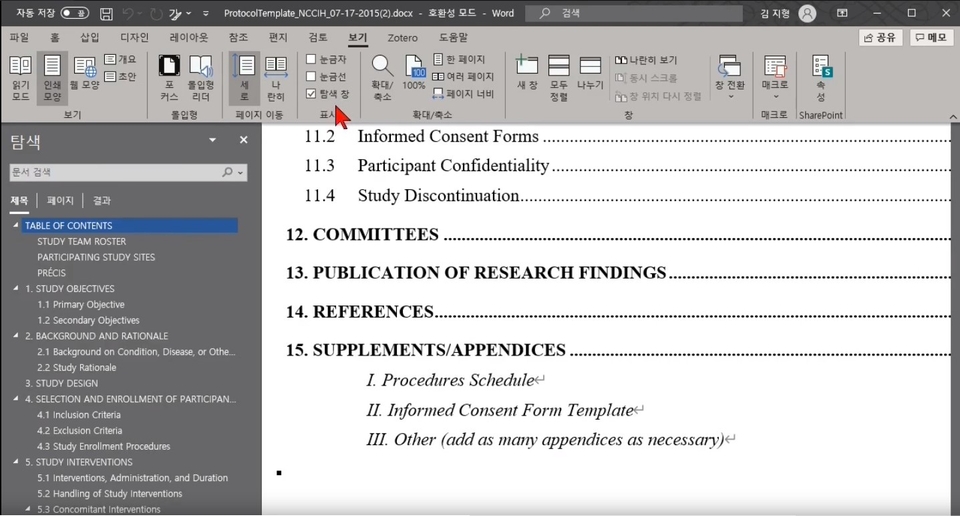The height and width of the screenshot is (516, 960).
Task: Open the Zotero tab
Action: pos(402,37)
